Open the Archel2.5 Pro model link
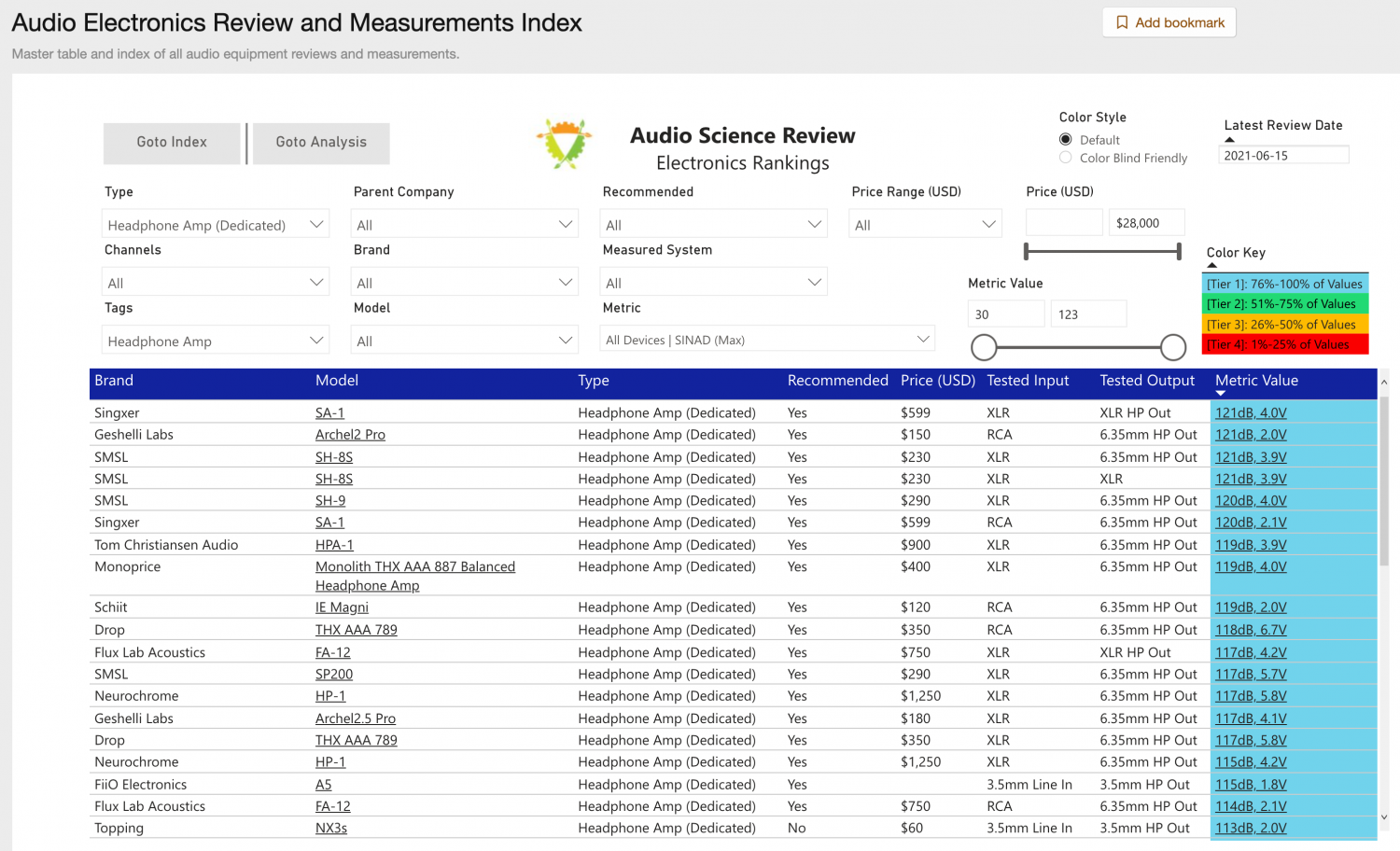 pos(356,718)
